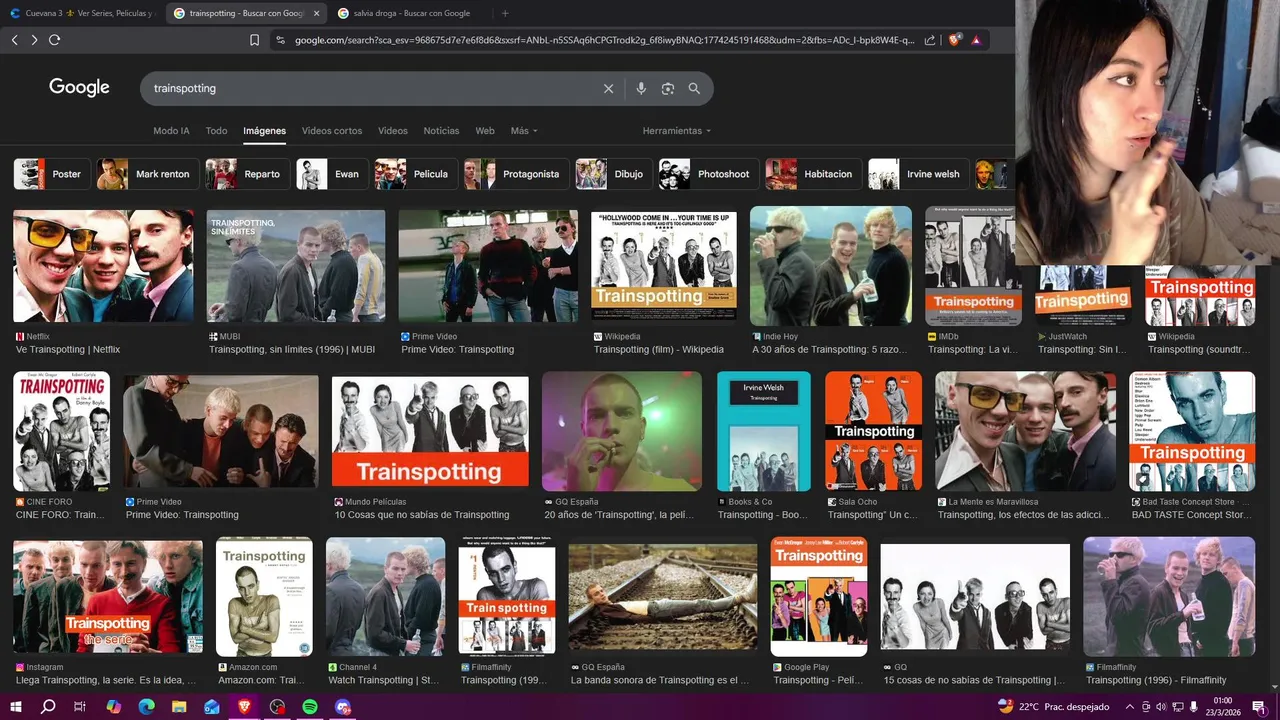Filter images by Pelicula chip

(x=416, y=174)
